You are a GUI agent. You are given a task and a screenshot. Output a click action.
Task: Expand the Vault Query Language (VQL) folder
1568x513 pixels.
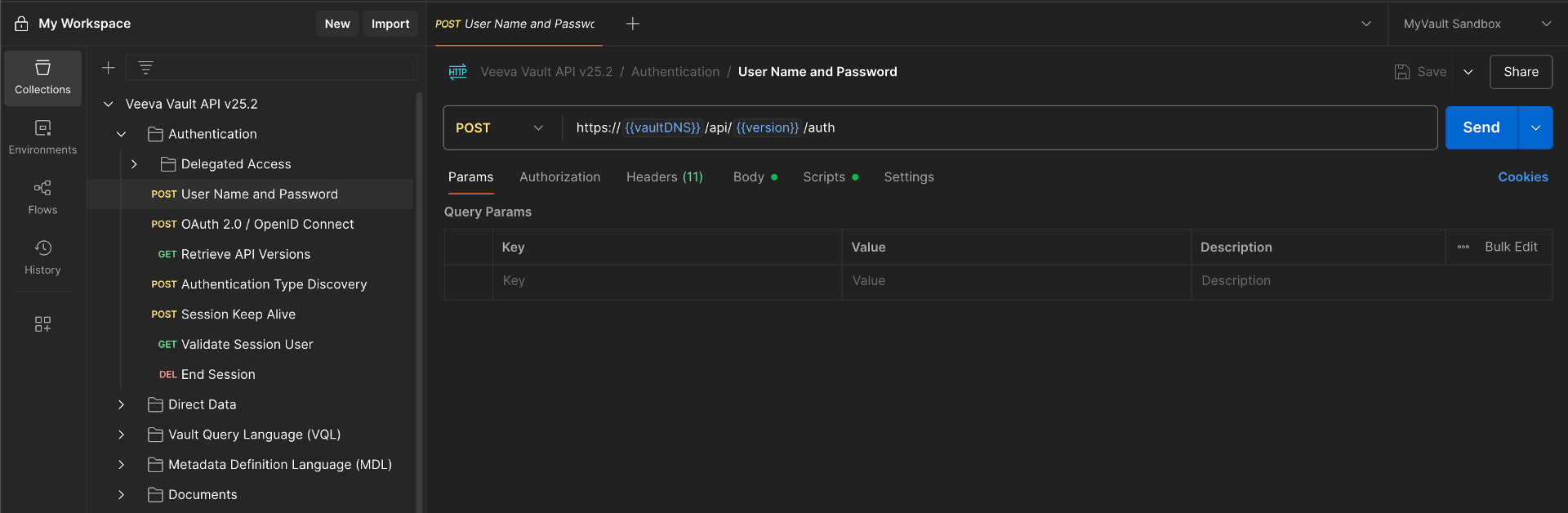[122, 435]
